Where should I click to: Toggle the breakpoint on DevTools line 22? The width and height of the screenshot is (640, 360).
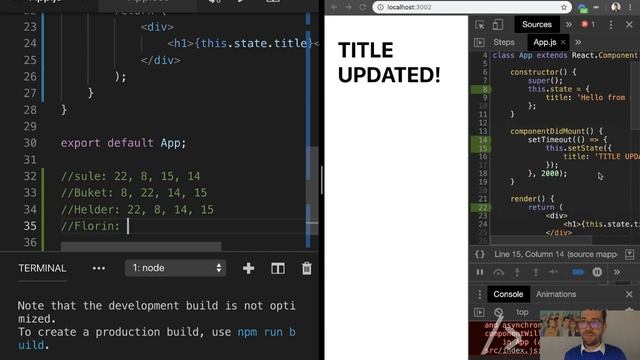[x=480, y=208]
